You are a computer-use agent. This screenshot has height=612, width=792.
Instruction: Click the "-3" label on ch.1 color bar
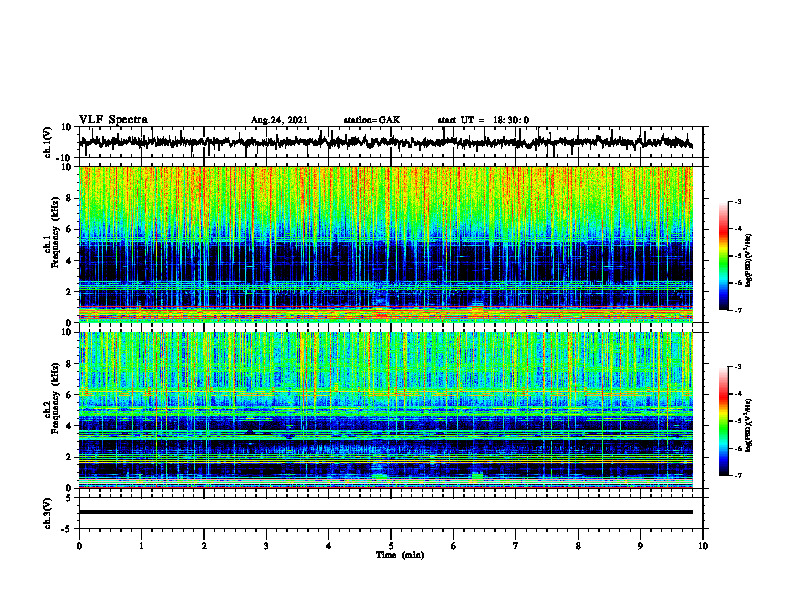[737, 201]
